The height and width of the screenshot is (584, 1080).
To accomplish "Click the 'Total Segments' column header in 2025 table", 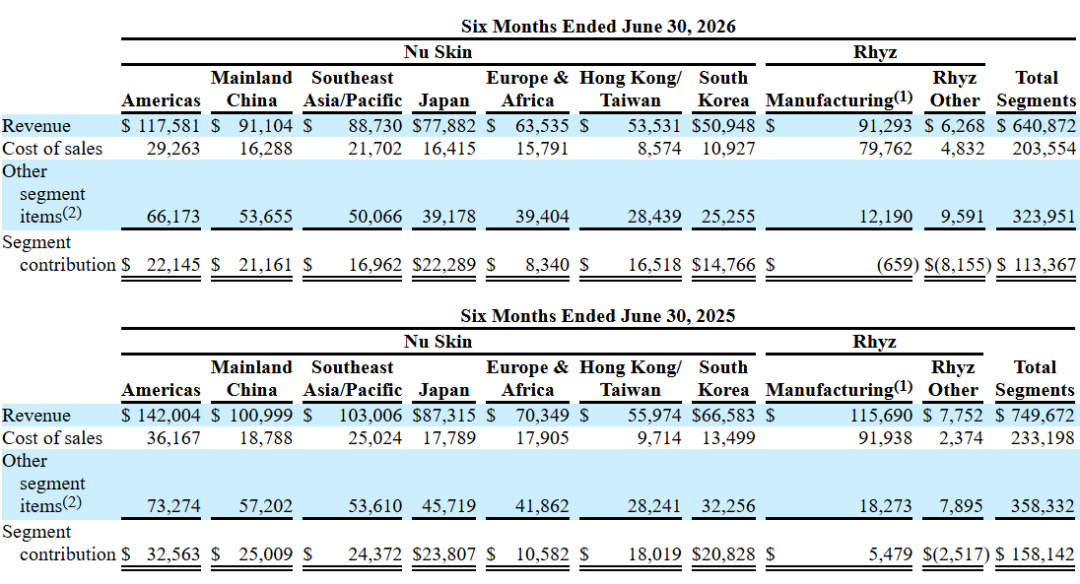I will [1035, 378].
